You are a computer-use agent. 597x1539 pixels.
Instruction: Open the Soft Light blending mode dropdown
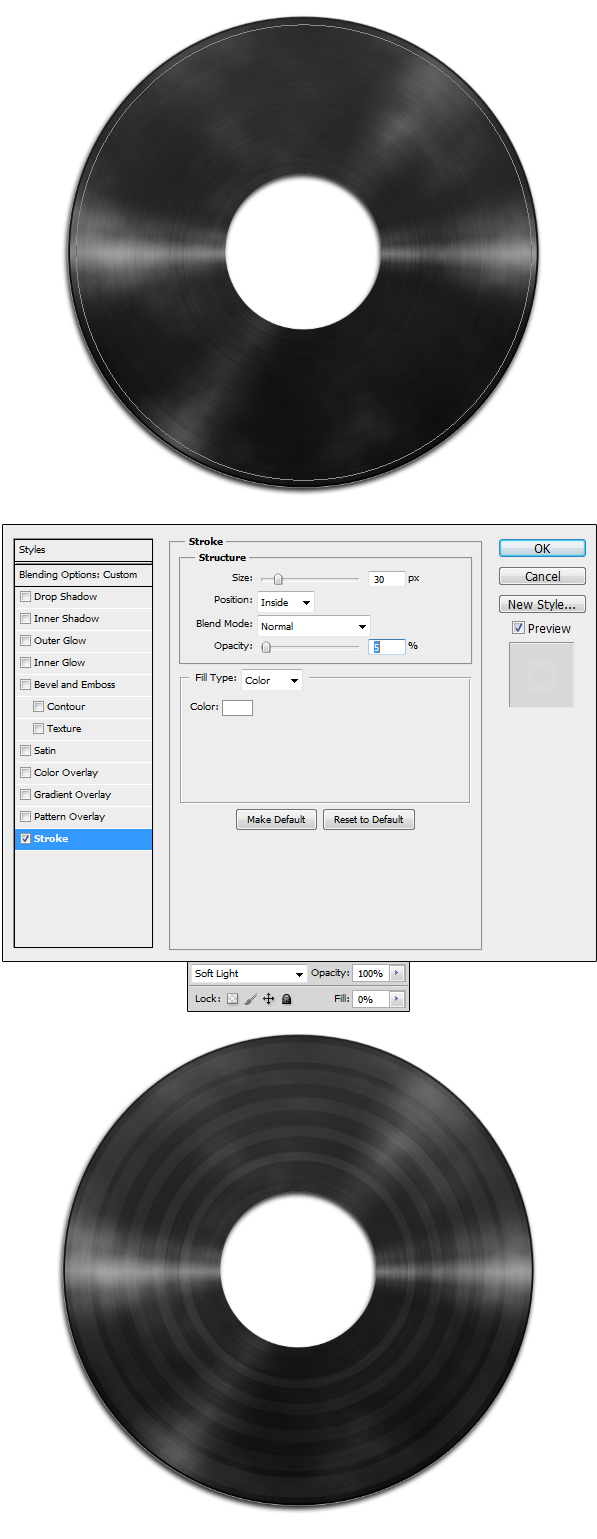pos(249,973)
